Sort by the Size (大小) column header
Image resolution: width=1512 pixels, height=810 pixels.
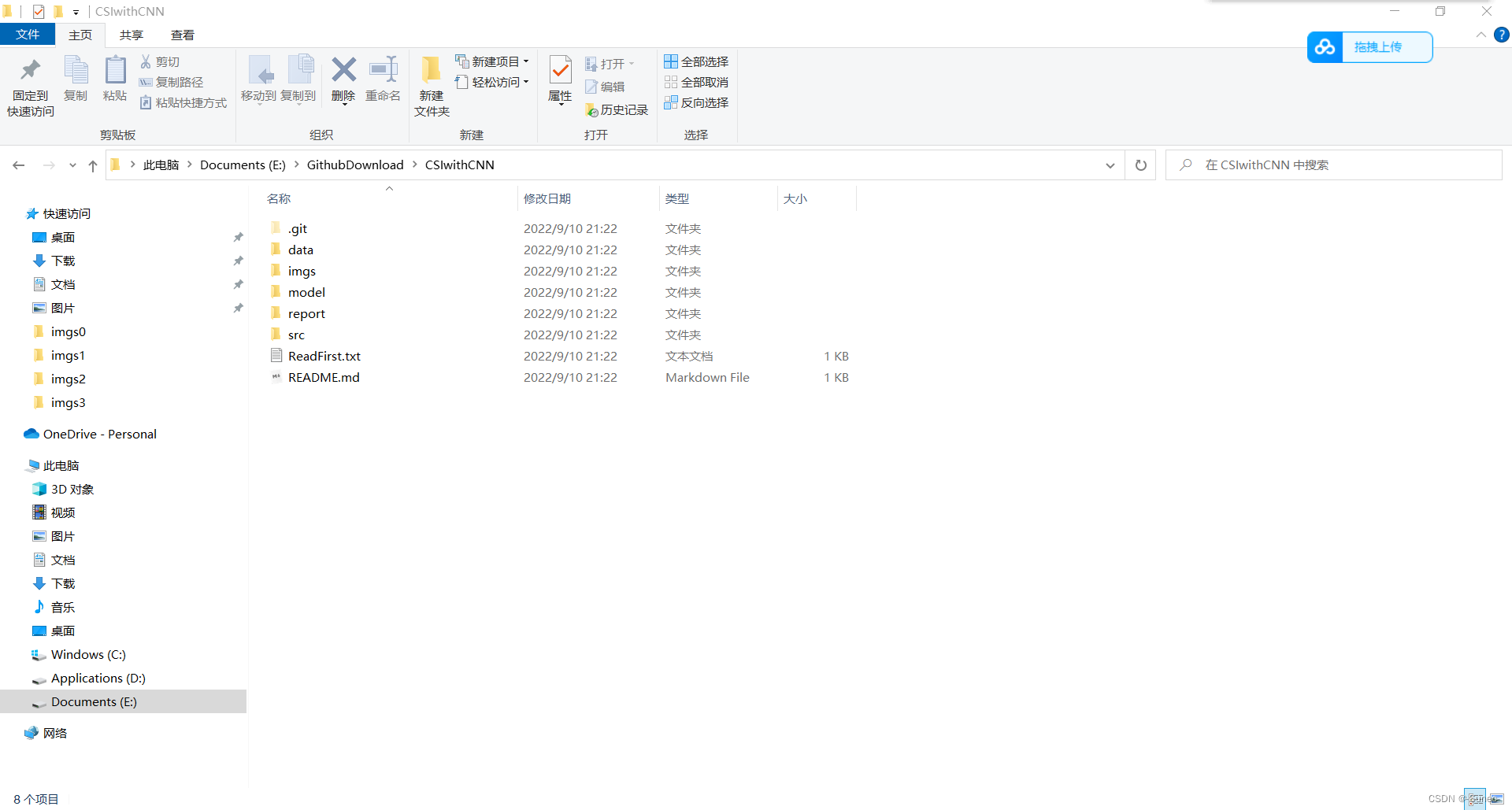pyautogui.click(x=817, y=198)
